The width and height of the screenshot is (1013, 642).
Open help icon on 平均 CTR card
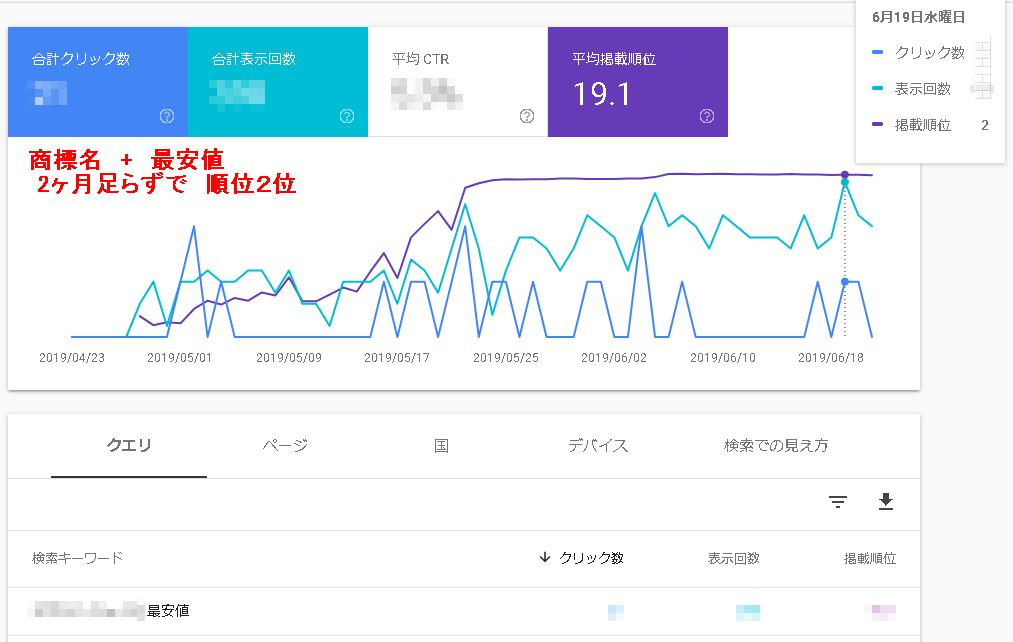click(x=527, y=116)
